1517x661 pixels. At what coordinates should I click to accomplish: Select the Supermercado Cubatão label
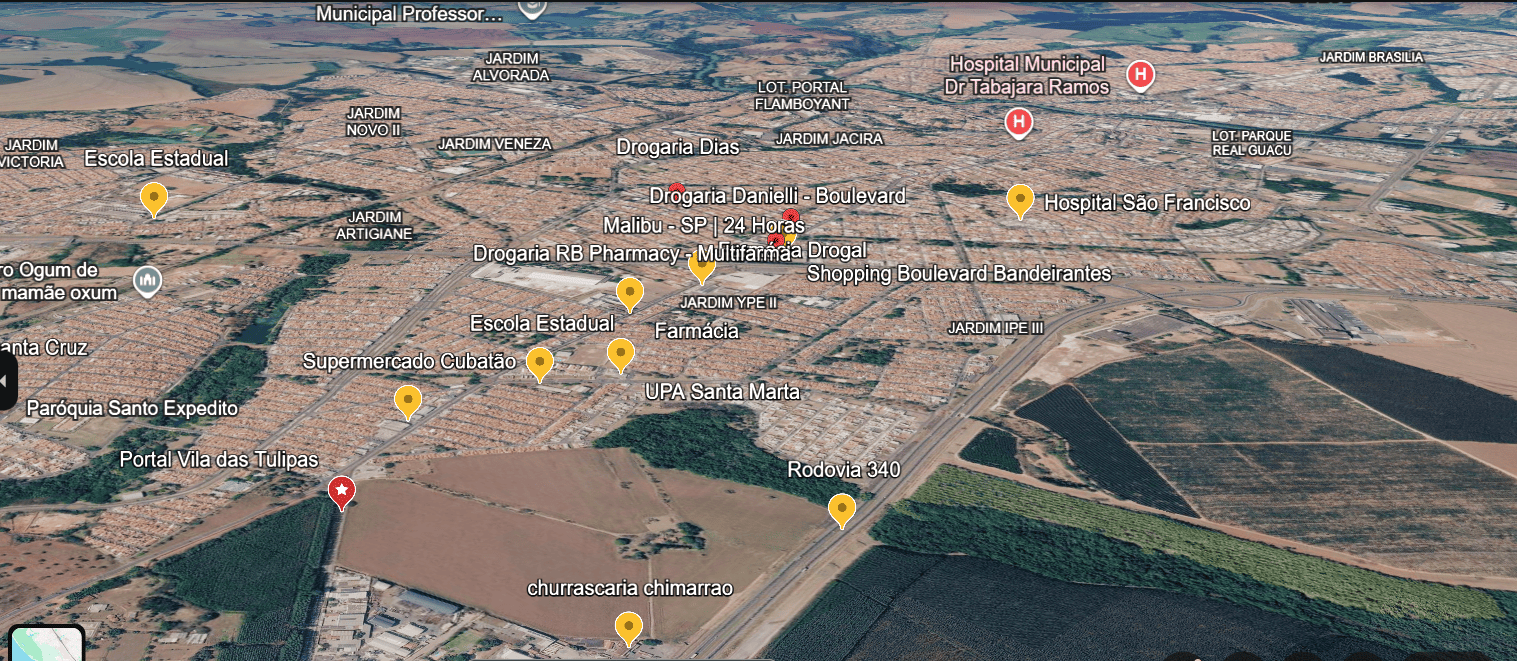pyautogui.click(x=409, y=361)
